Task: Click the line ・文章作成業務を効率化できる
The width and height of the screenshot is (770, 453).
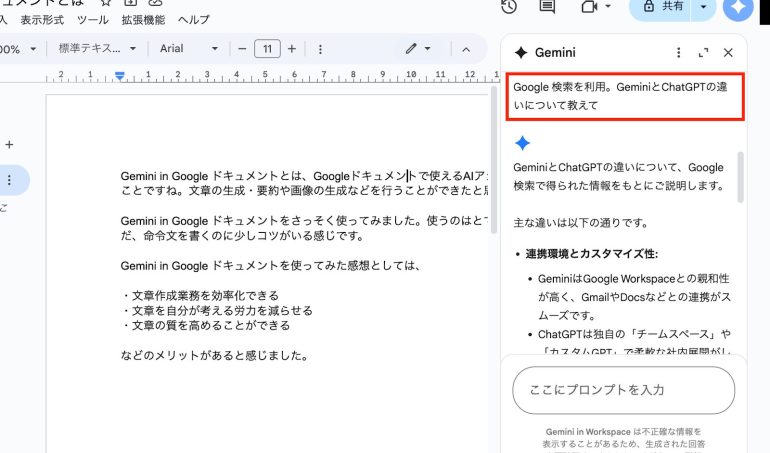Action: point(200,296)
